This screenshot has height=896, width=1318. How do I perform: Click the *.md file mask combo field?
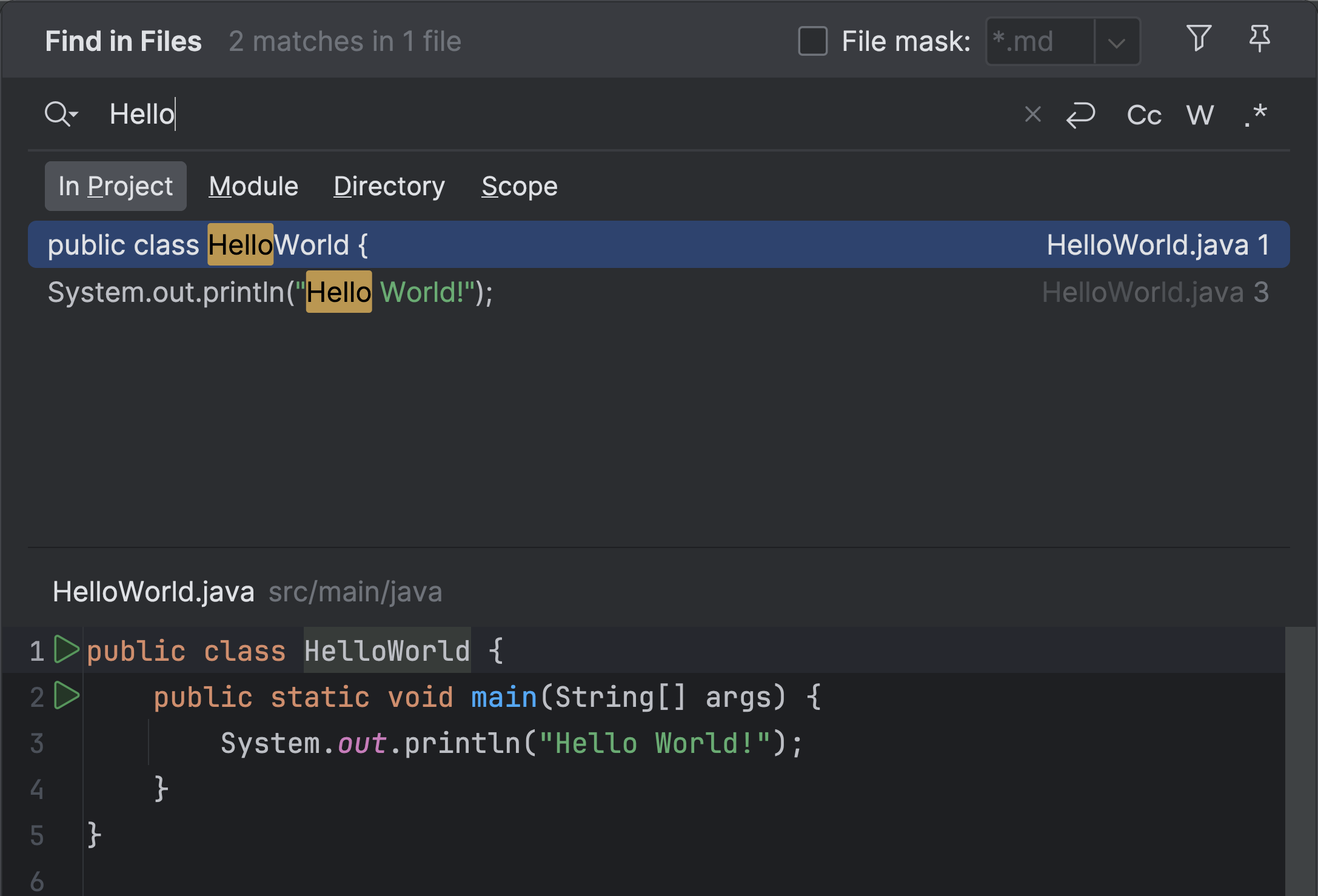pyautogui.click(x=1040, y=42)
